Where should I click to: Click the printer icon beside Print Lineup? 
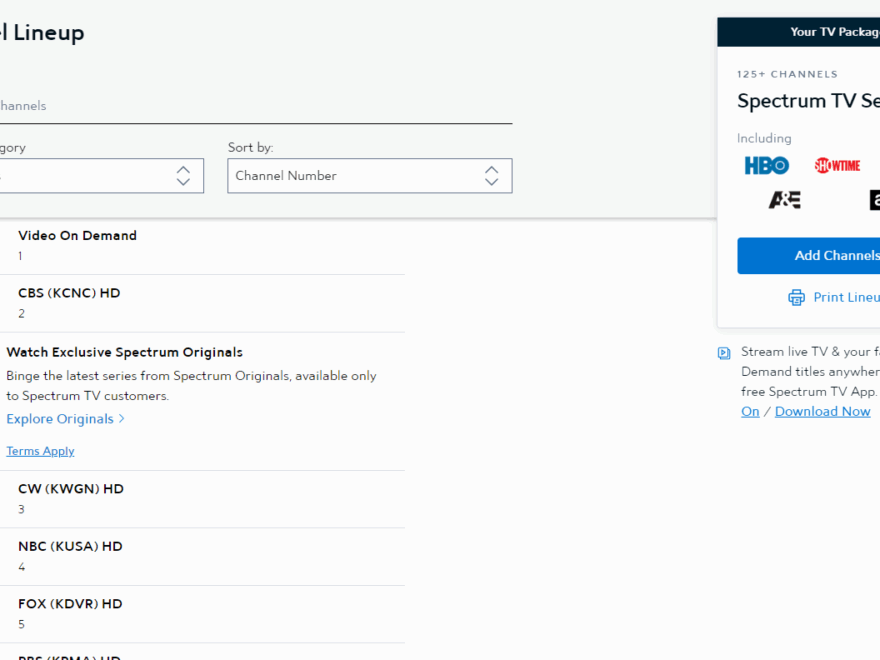pos(796,297)
